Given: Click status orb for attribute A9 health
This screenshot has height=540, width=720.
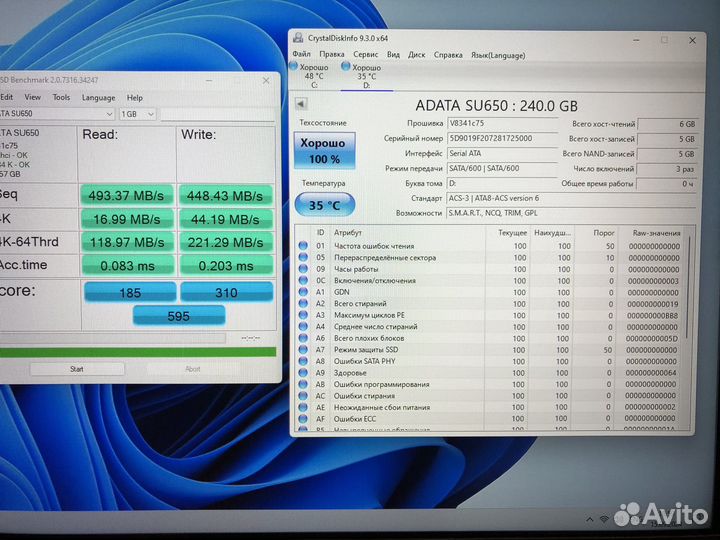Looking at the screenshot, I should point(303,372).
